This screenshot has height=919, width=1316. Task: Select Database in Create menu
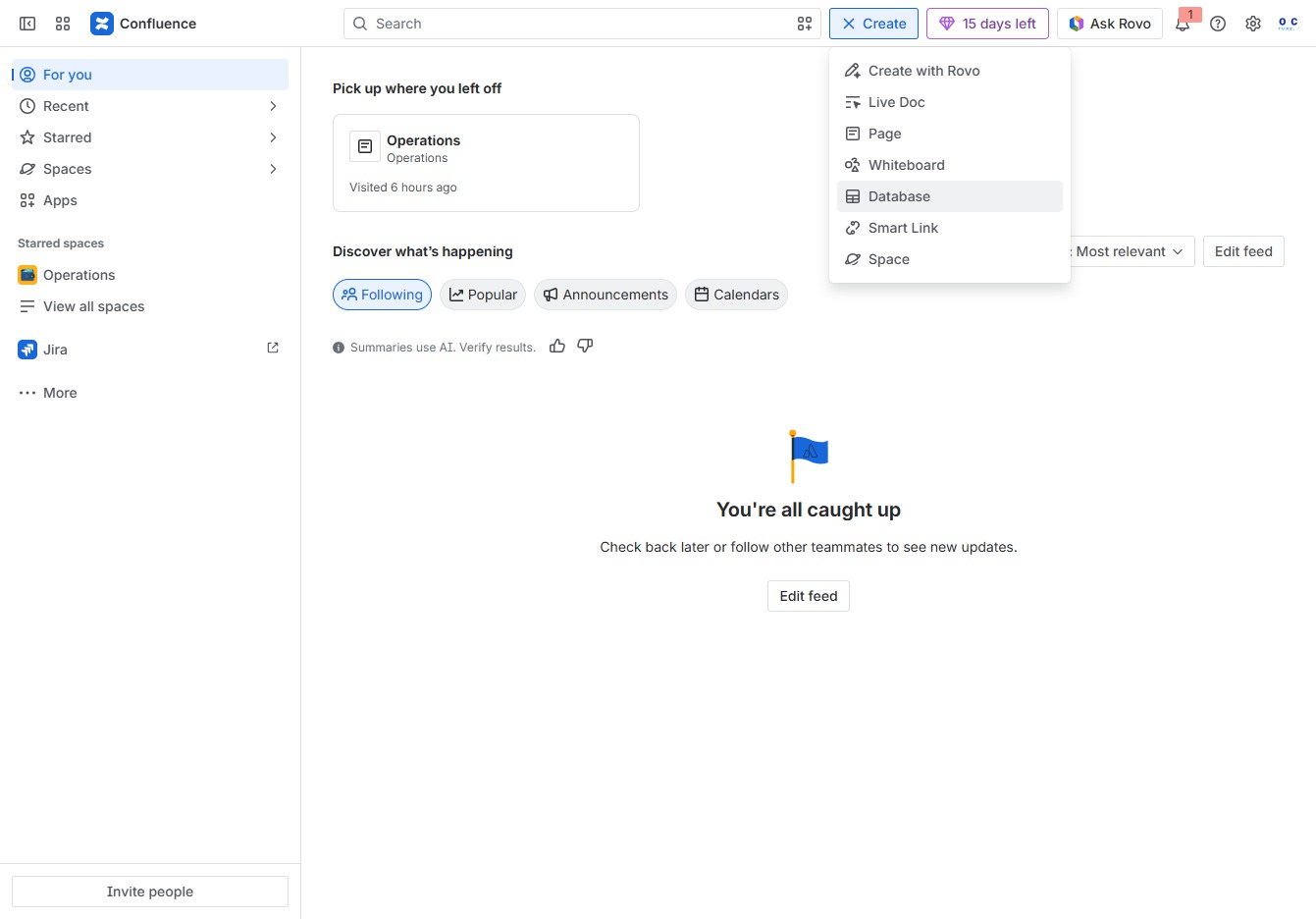tap(950, 196)
